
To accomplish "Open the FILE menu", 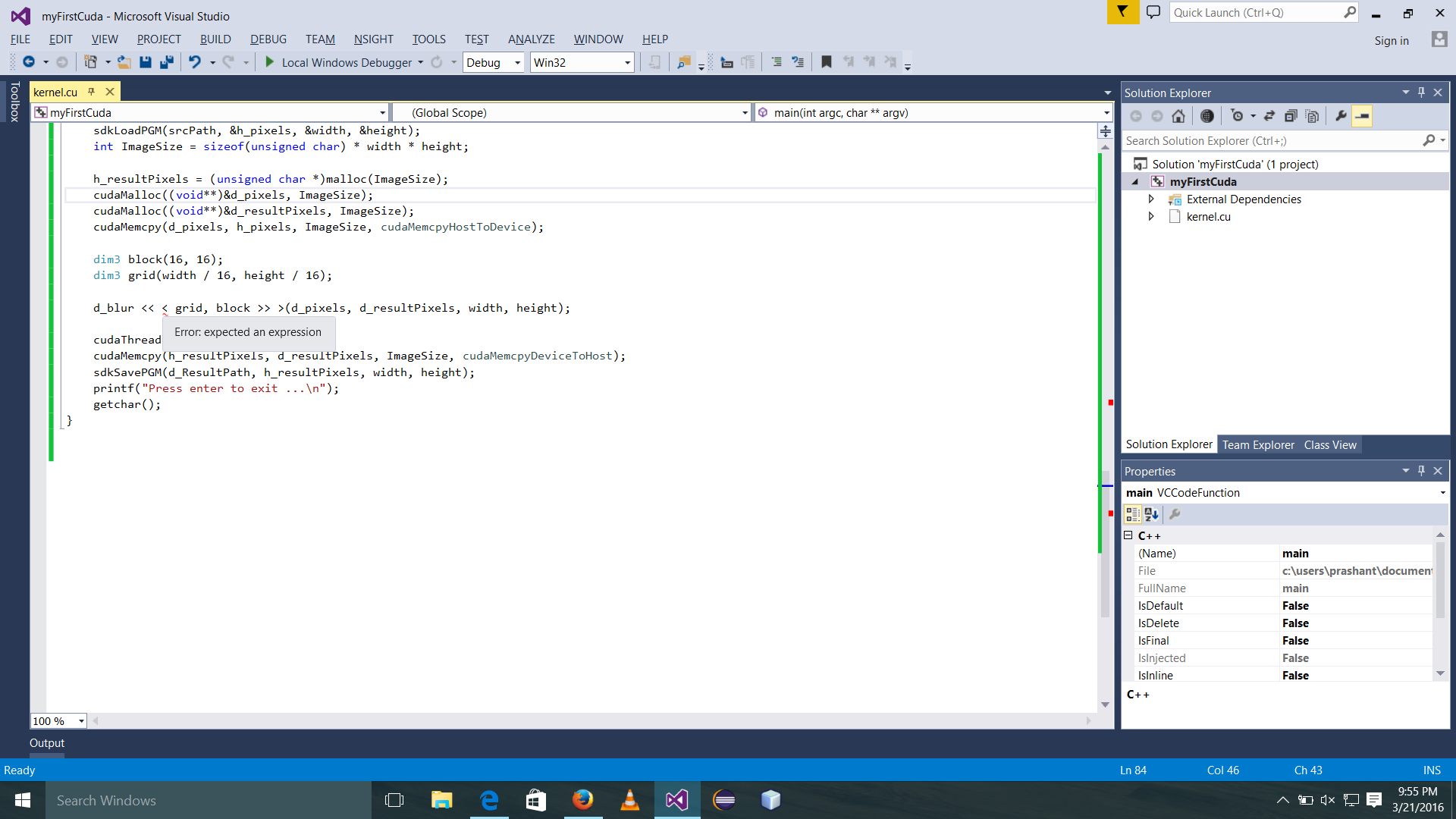I will (x=20, y=39).
